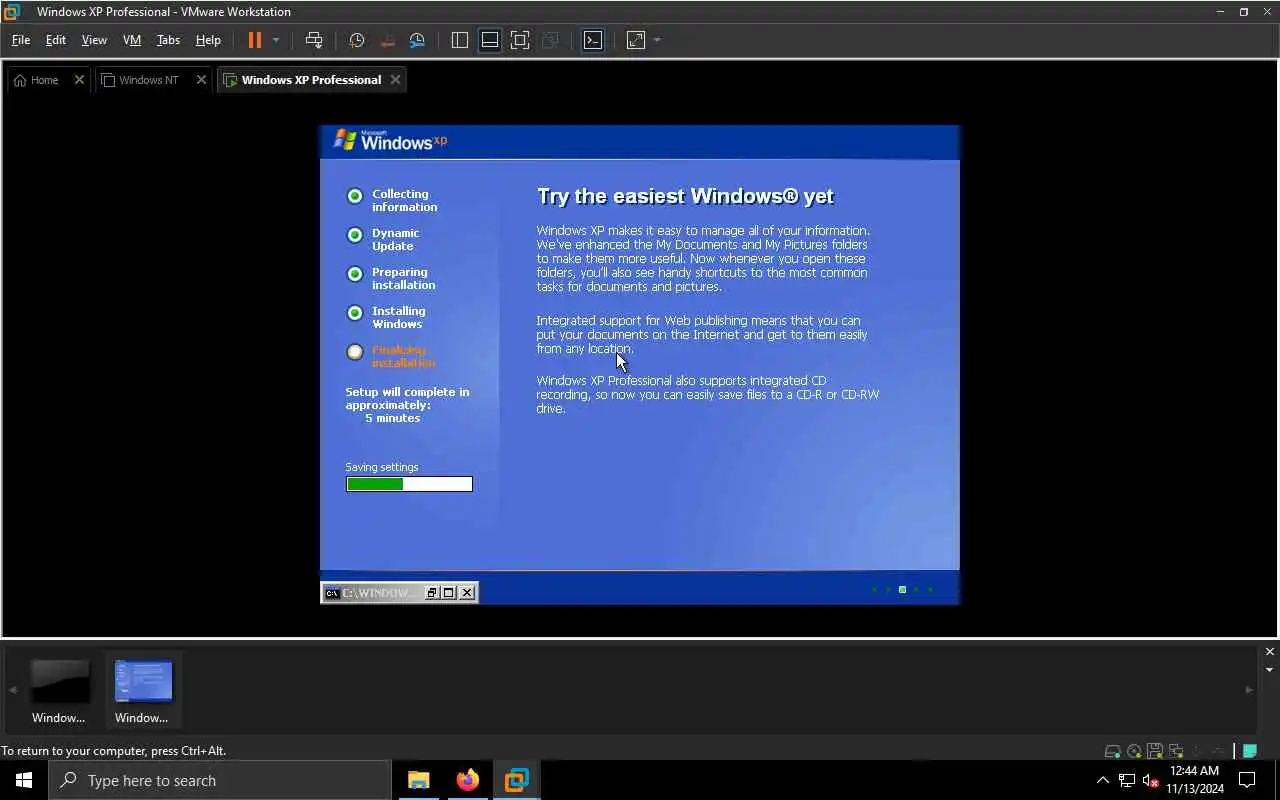This screenshot has height=800, width=1280.
Task: Open the stretch display dropdown arrow
Action: coord(657,40)
